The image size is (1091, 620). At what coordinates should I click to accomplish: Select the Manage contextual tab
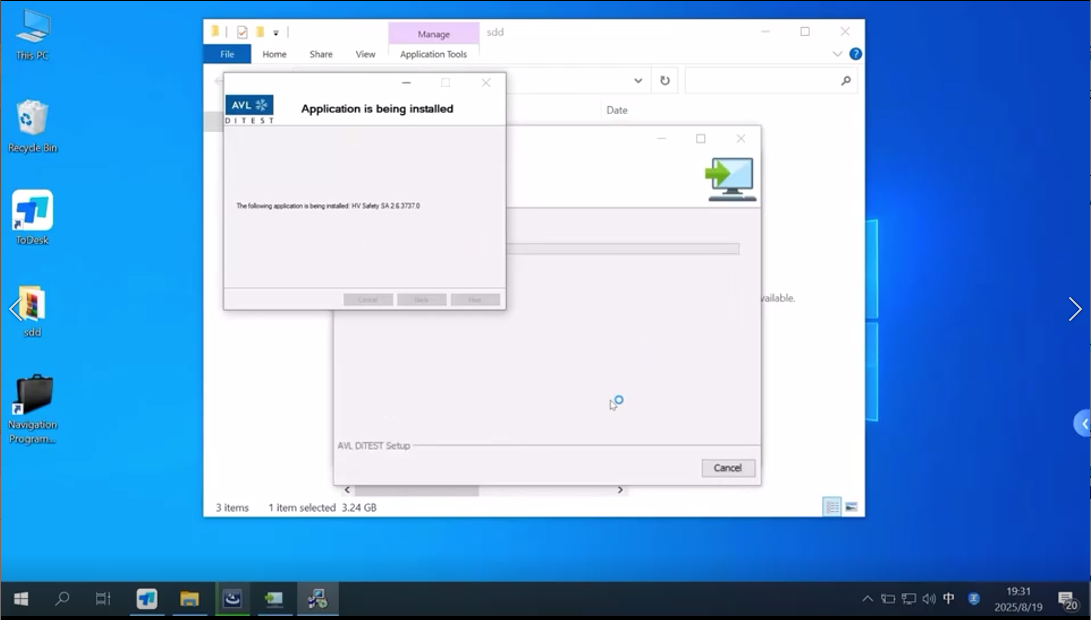coord(433,33)
